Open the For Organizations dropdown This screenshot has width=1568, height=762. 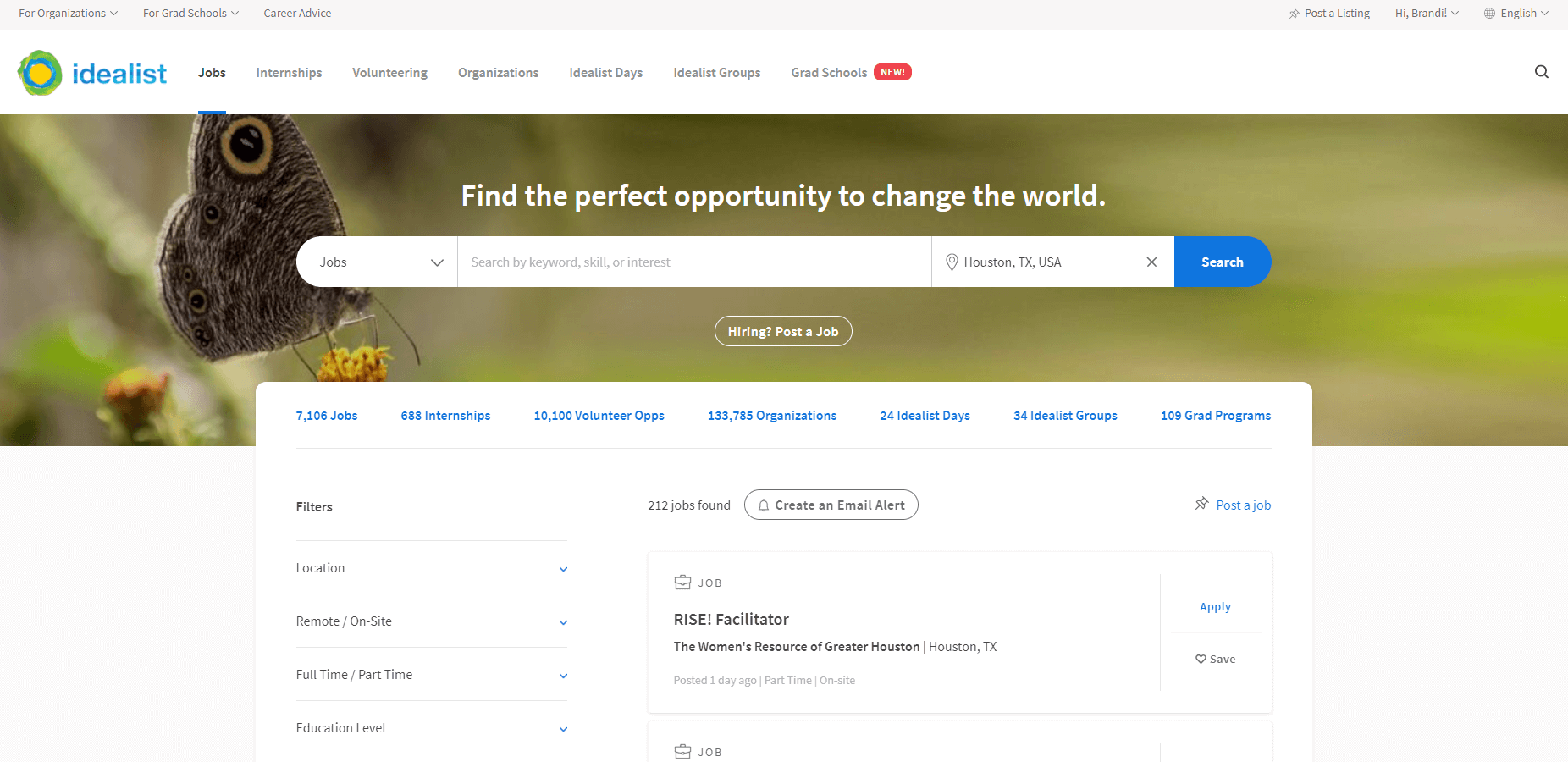click(69, 14)
